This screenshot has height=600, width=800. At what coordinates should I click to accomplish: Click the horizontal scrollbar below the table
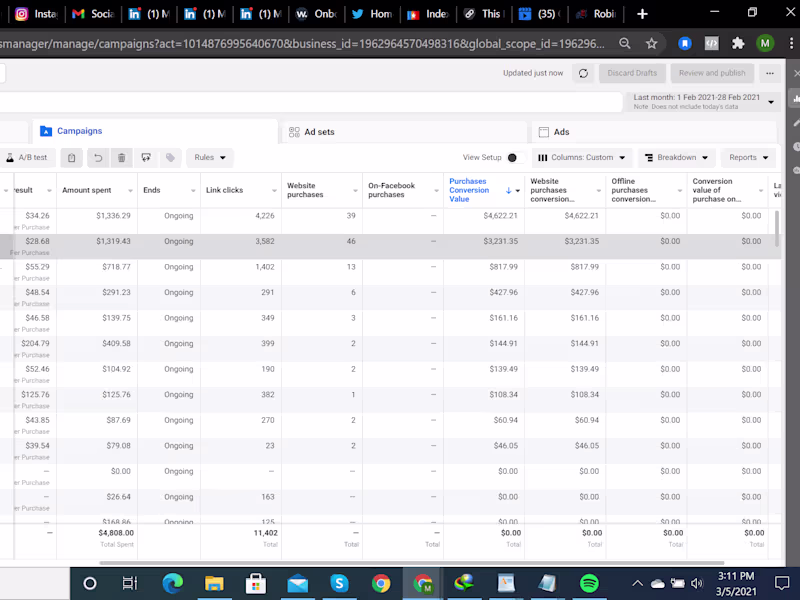coord(411,563)
